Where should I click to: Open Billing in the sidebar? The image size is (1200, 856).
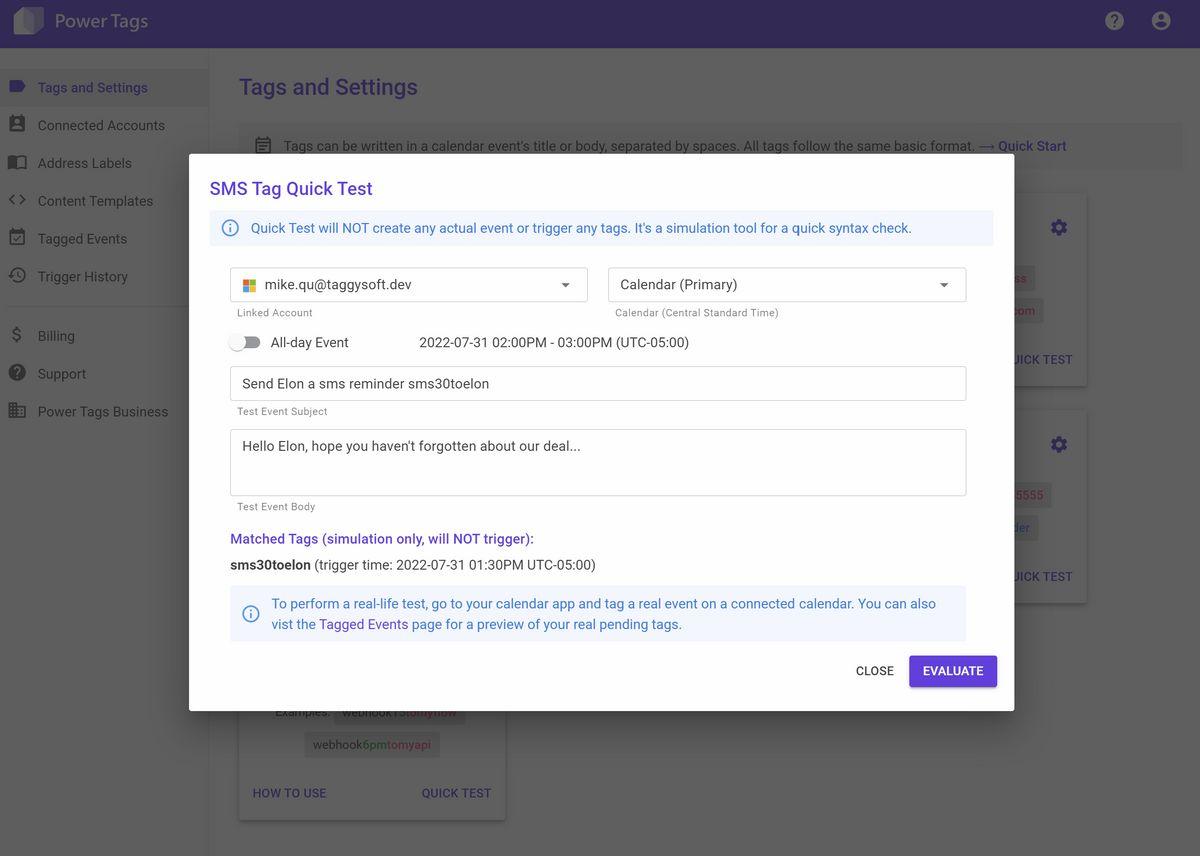(x=104, y=336)
